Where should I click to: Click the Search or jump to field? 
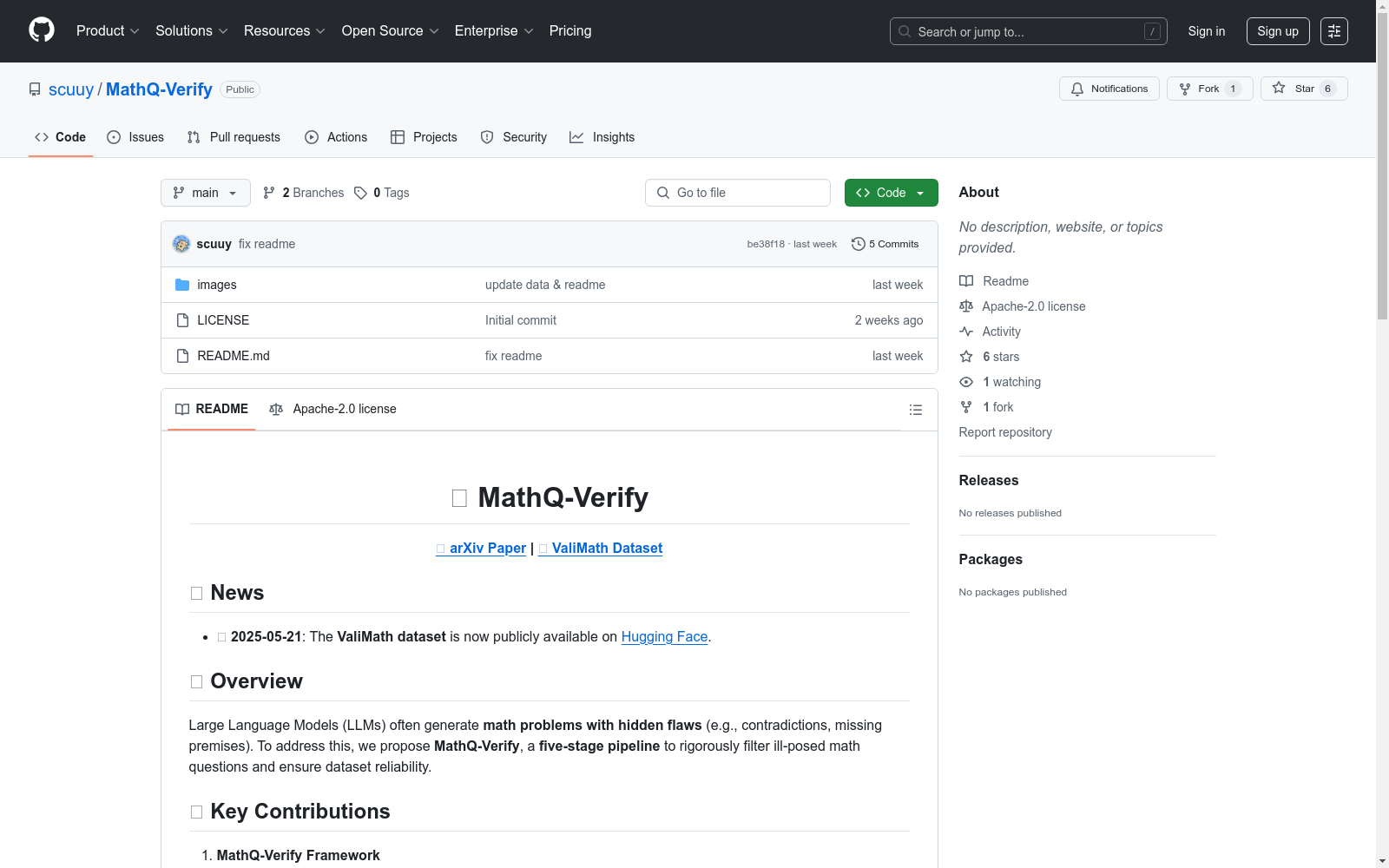1029,31
